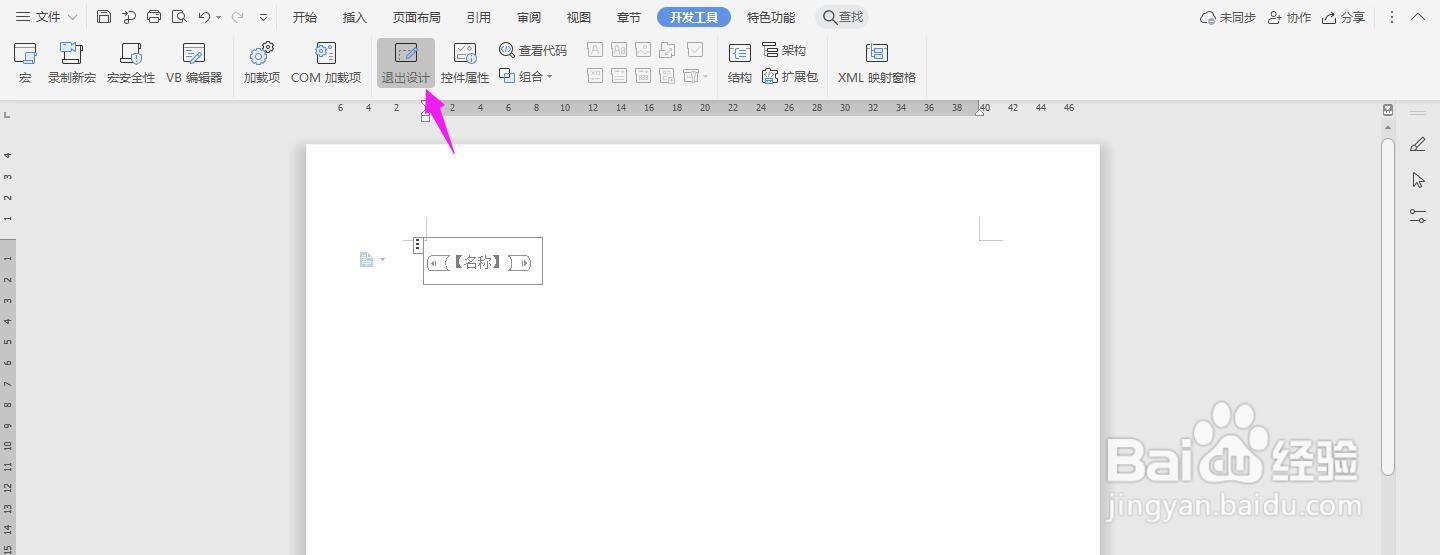Insert the date picker control
This screenshot has width=1440, height=555.
coord(644,75)
